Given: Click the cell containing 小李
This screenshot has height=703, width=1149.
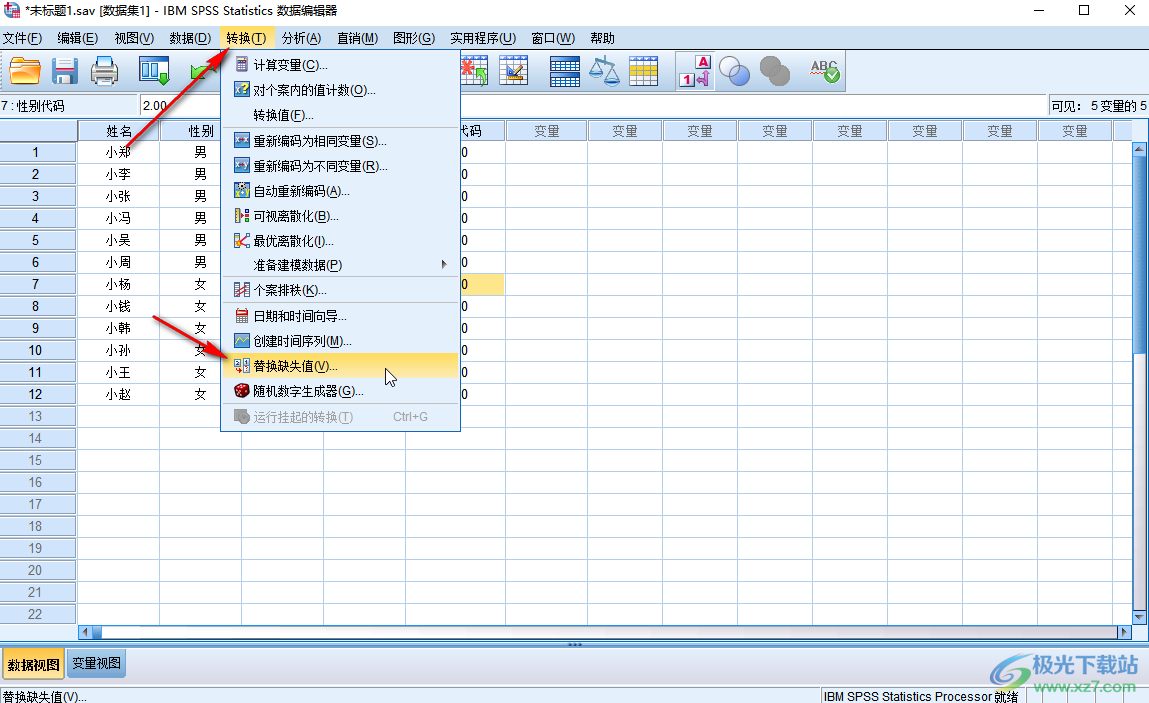Looking at the screenshot, I should click(119, 174).
